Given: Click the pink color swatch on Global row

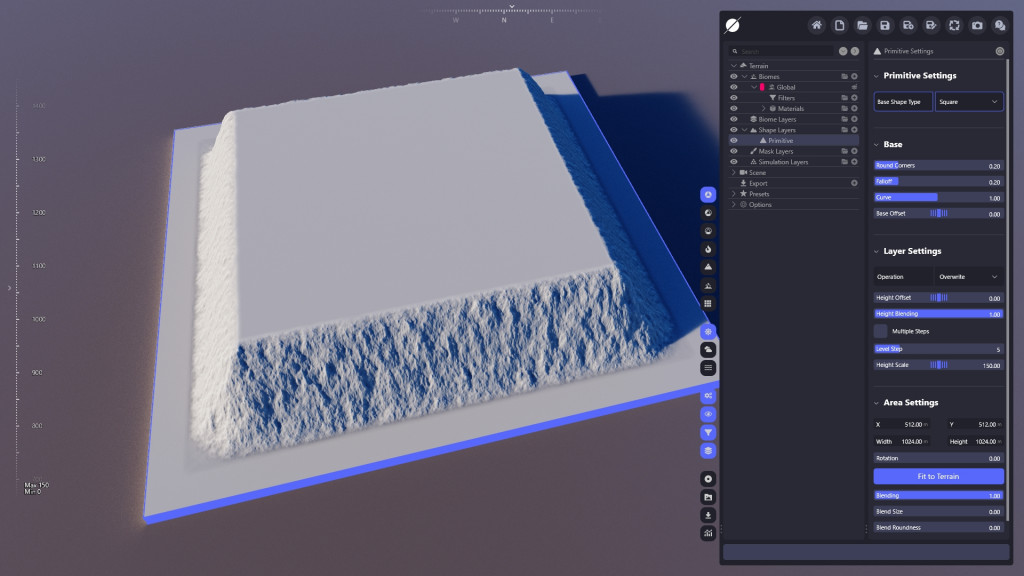Looking at the screenshot, I should [762, 87].
